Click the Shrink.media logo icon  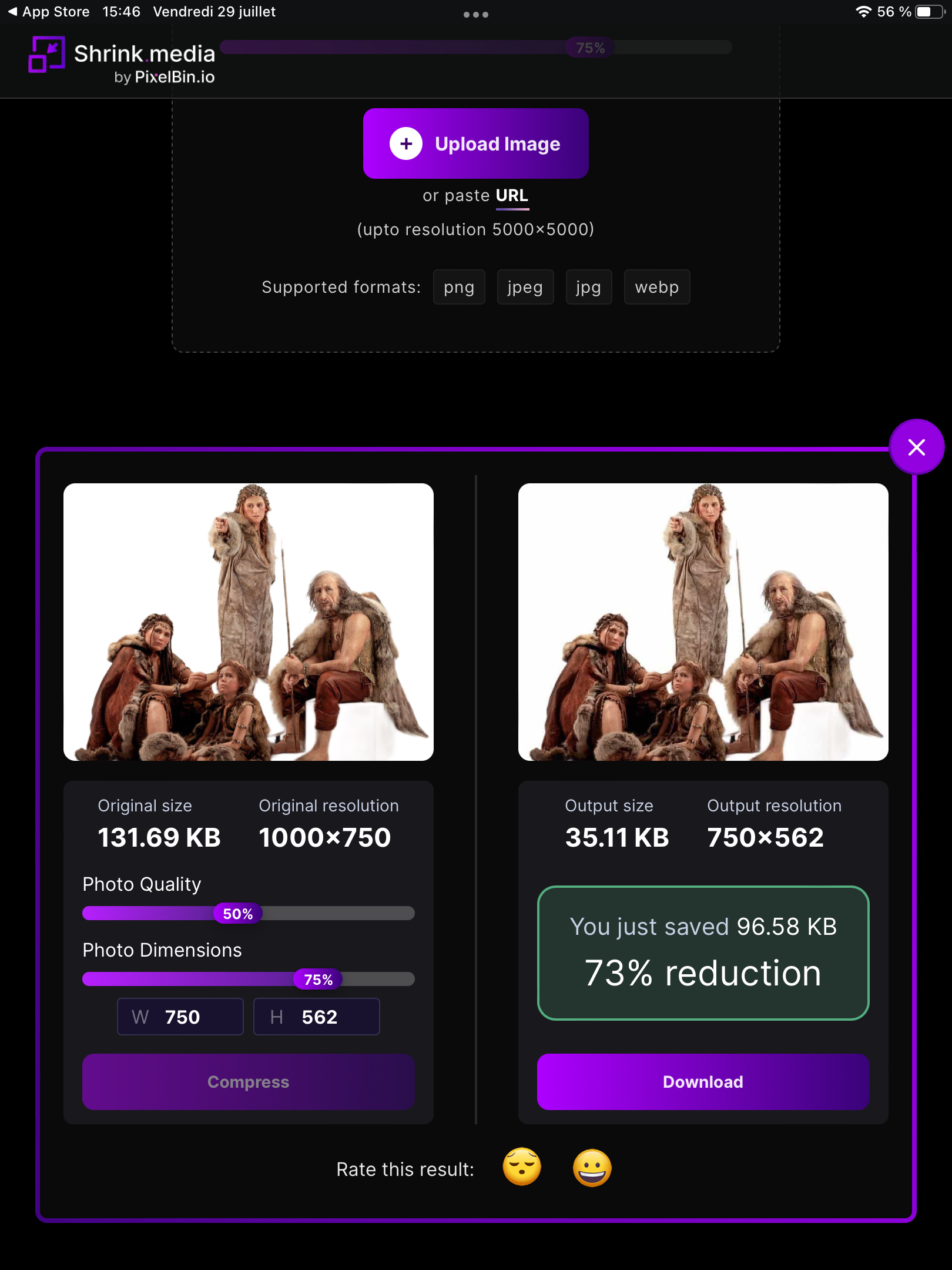pos(46,55)
